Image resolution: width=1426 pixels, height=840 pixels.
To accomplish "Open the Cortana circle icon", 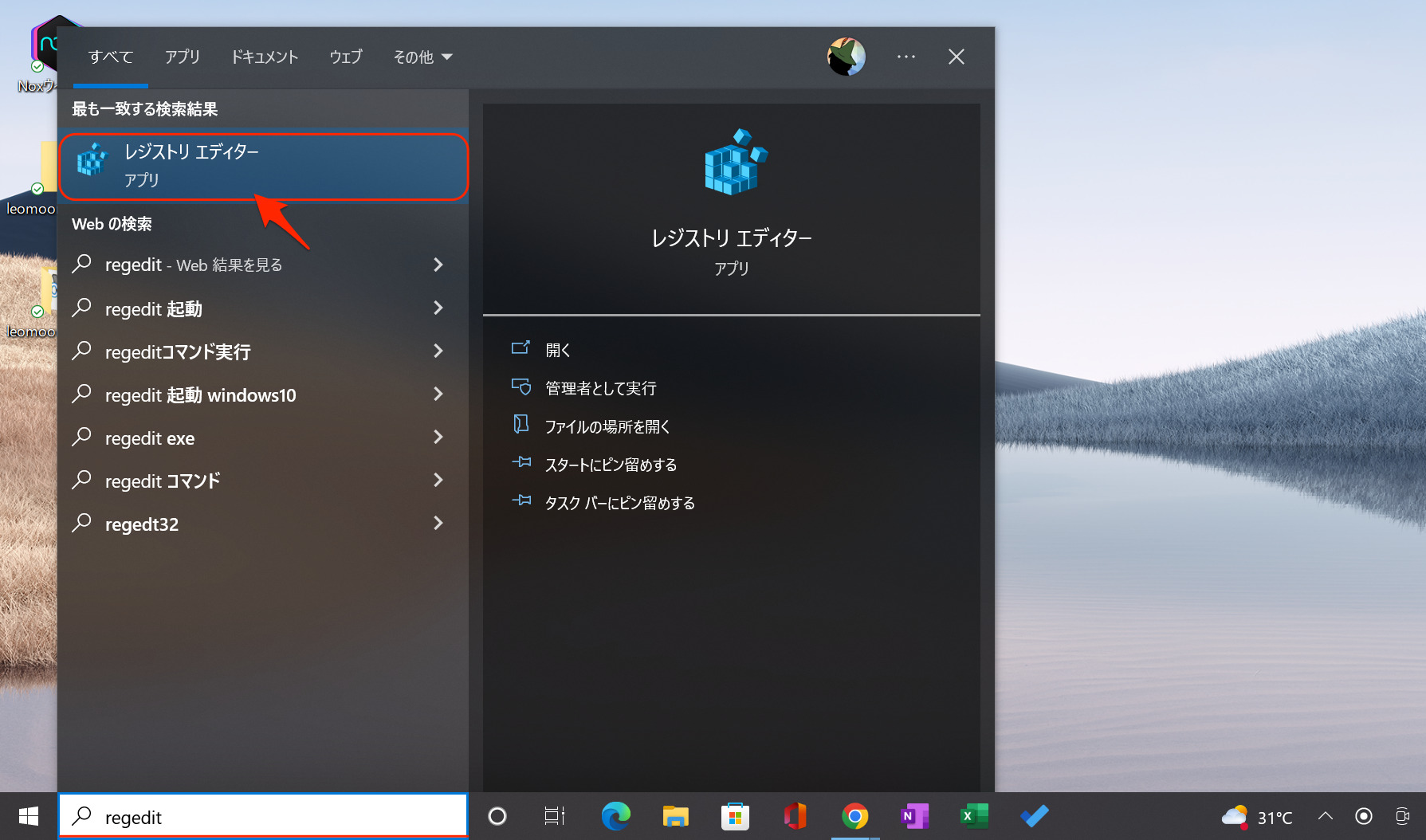I will [497, 816].
